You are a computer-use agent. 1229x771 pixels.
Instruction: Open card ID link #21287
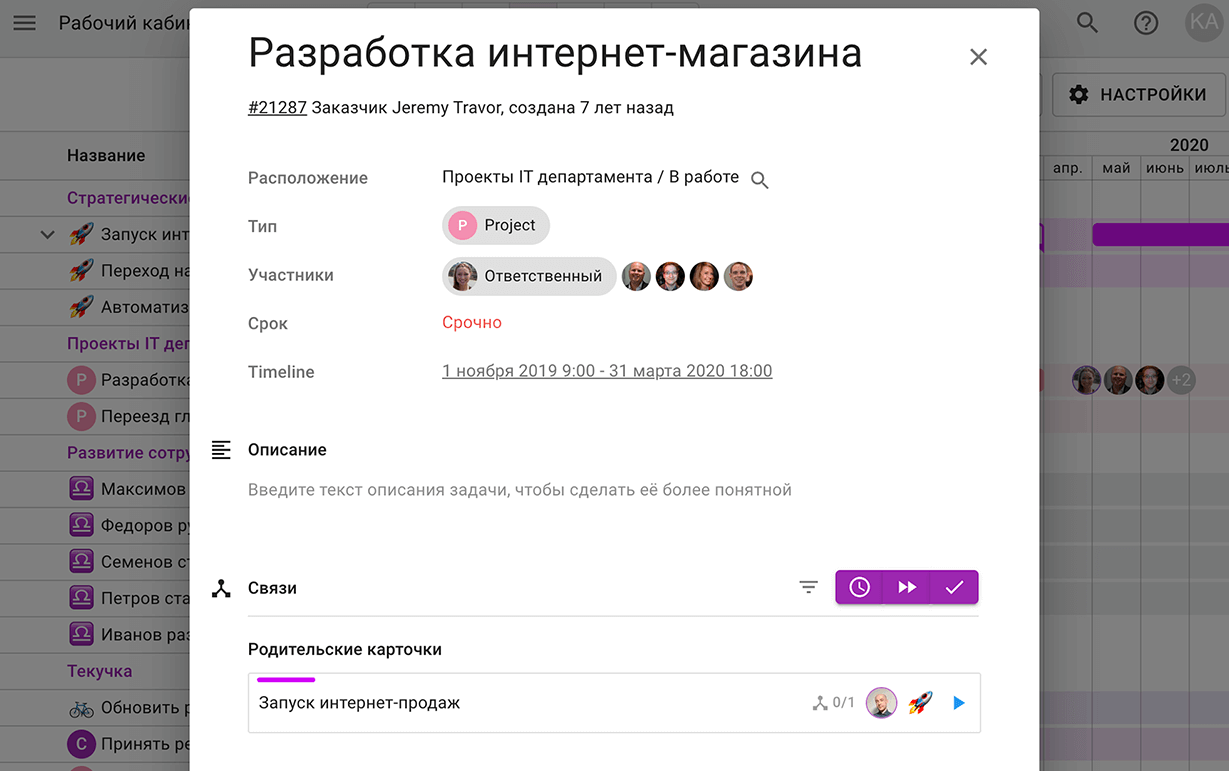point(277,108)
